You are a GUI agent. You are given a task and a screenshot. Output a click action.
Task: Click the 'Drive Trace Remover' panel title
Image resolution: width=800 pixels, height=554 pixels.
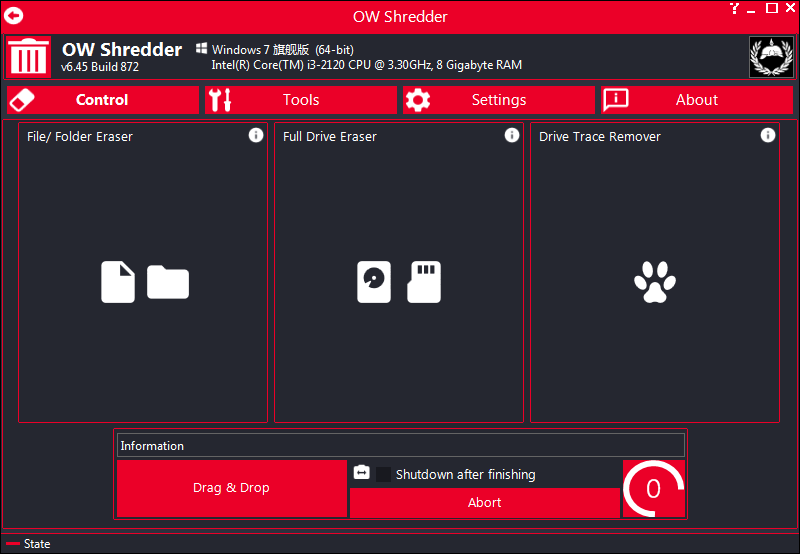coord(599,137)
